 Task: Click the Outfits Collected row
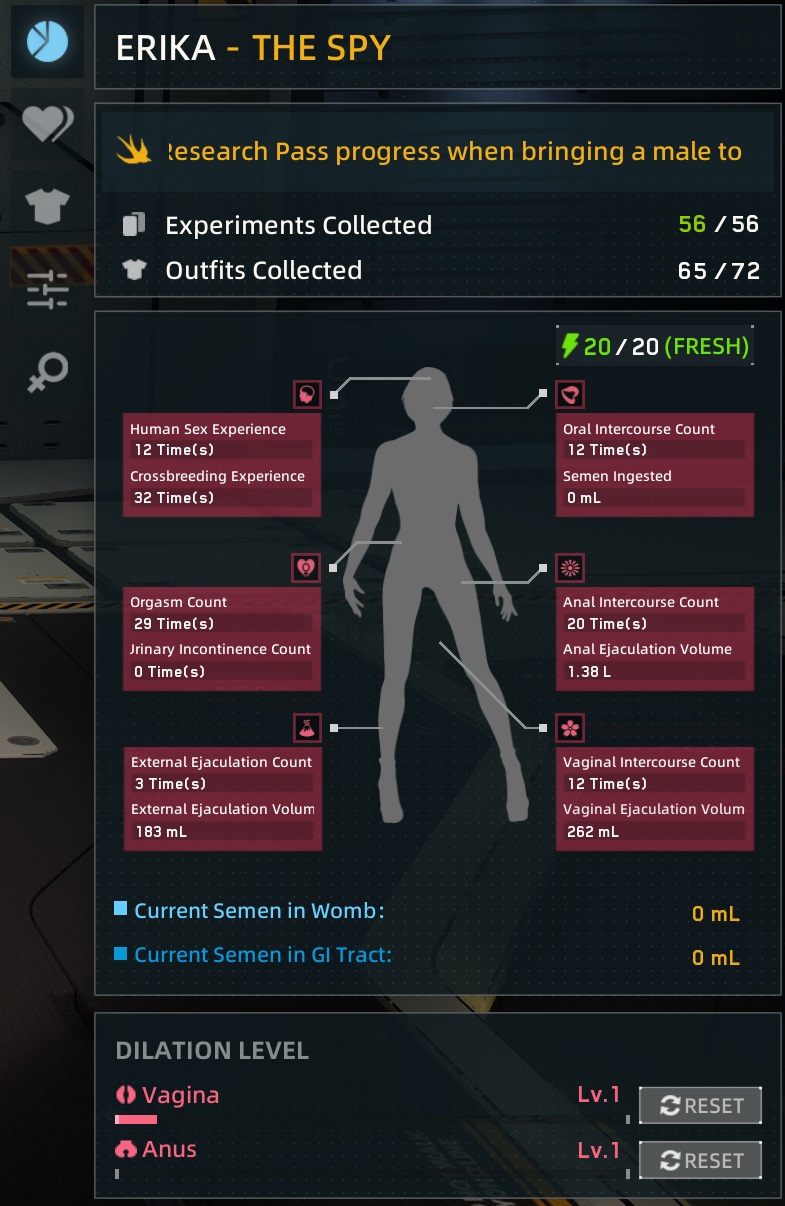click(x=439, y=270)
